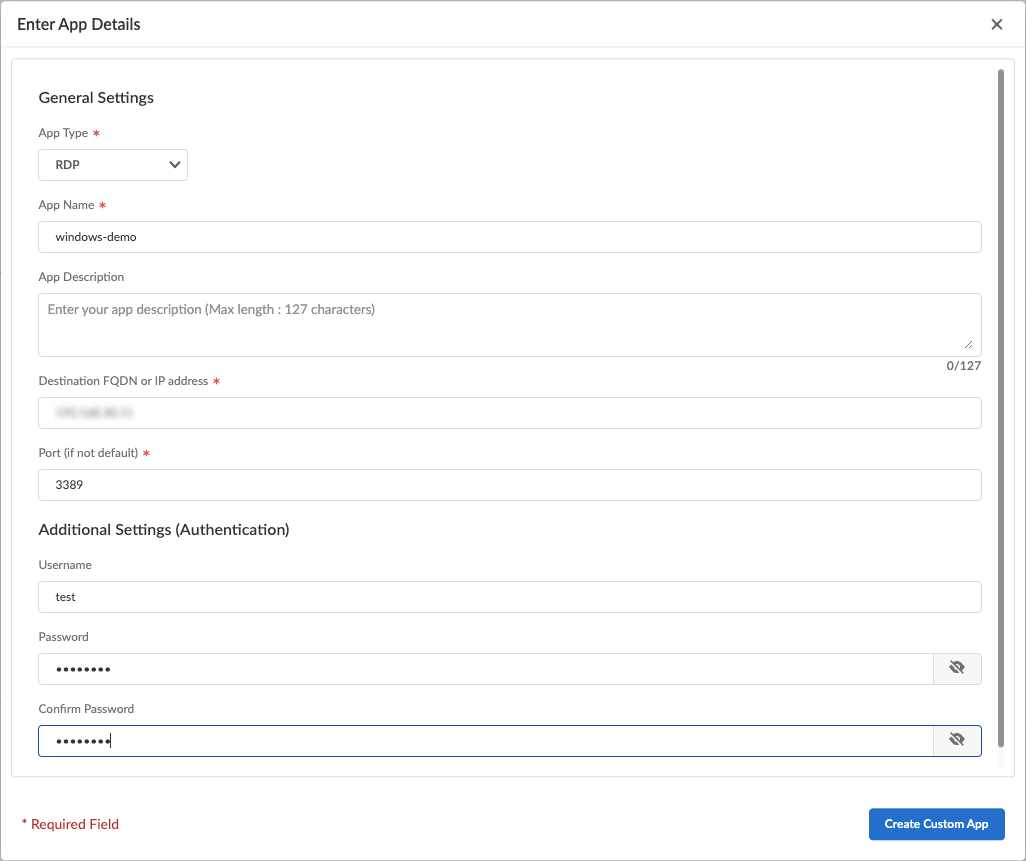Show the Password field characters

pos(957,669)
